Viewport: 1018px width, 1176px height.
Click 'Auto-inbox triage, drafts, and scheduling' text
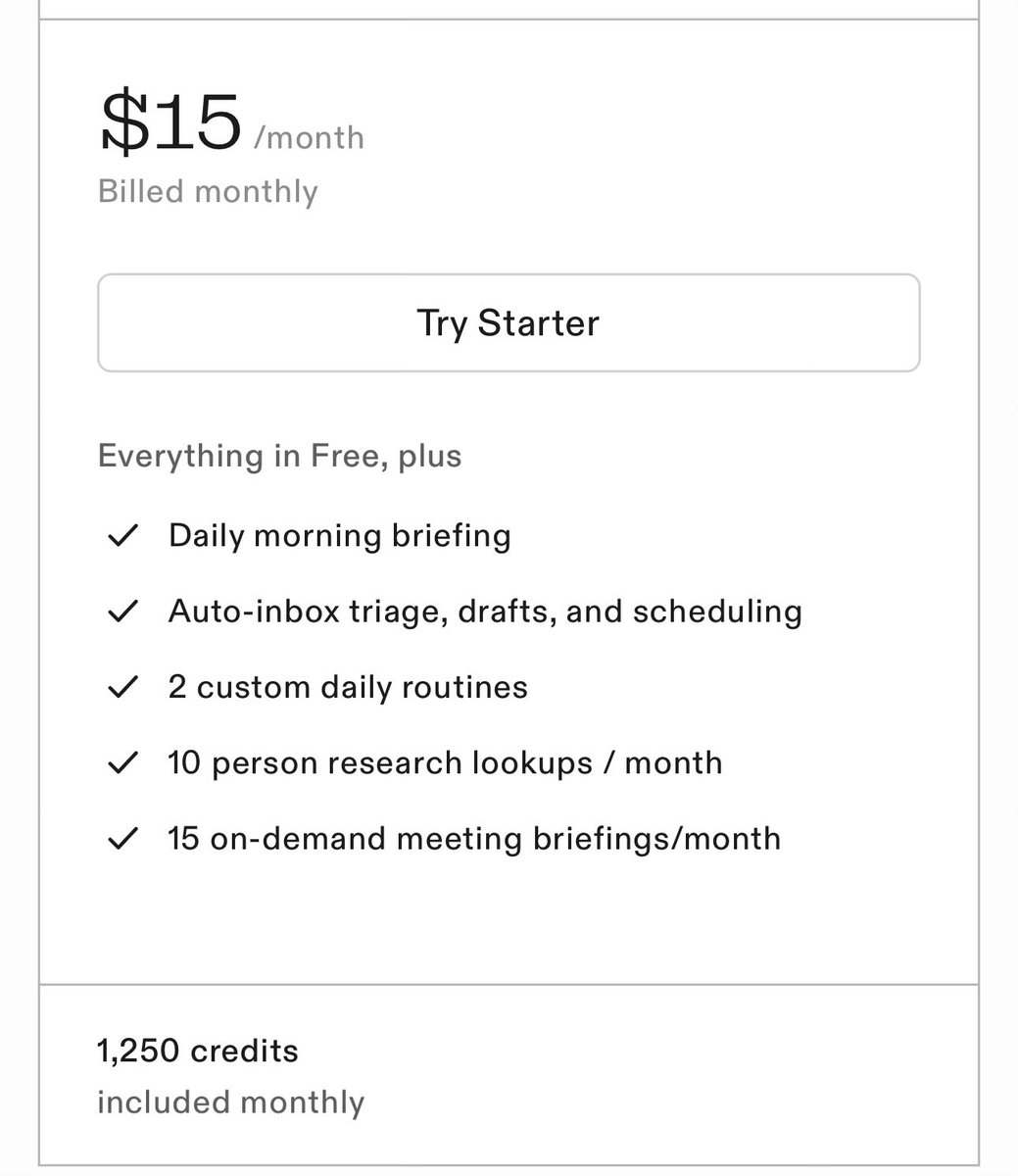(485, 612)
